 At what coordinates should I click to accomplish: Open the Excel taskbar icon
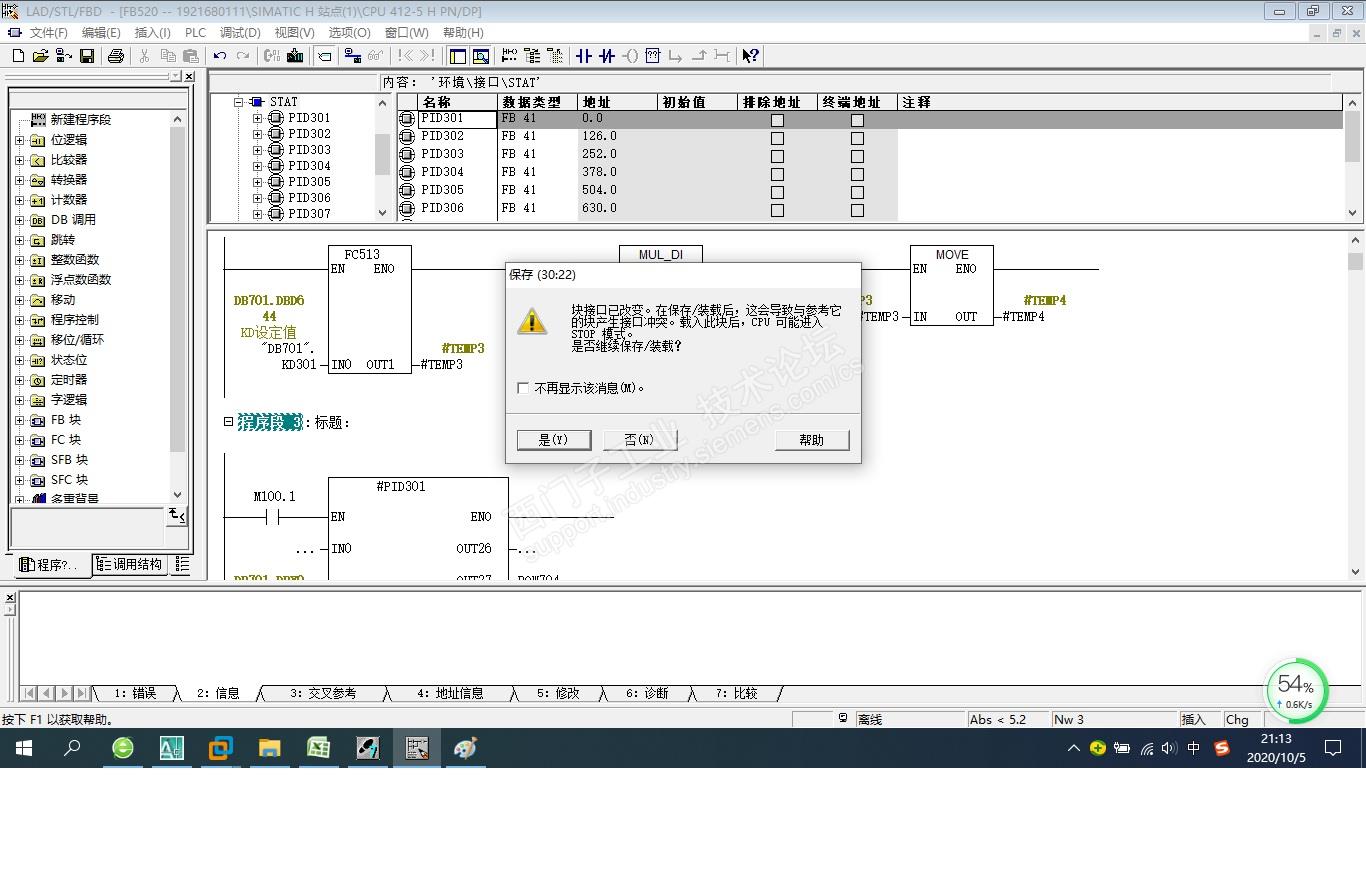point(319,748)
